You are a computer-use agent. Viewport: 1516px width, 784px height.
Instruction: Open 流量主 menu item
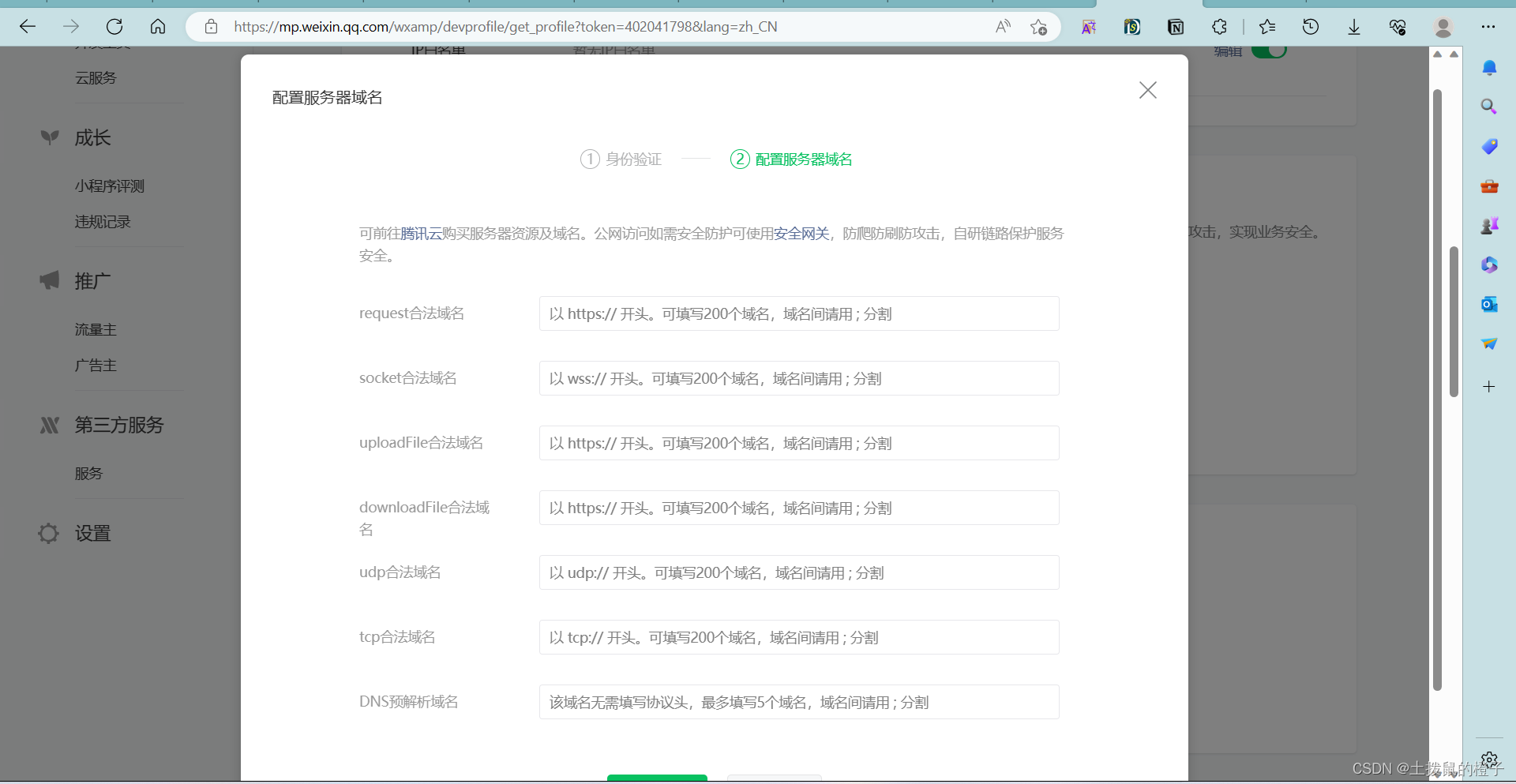pos(96,330)
